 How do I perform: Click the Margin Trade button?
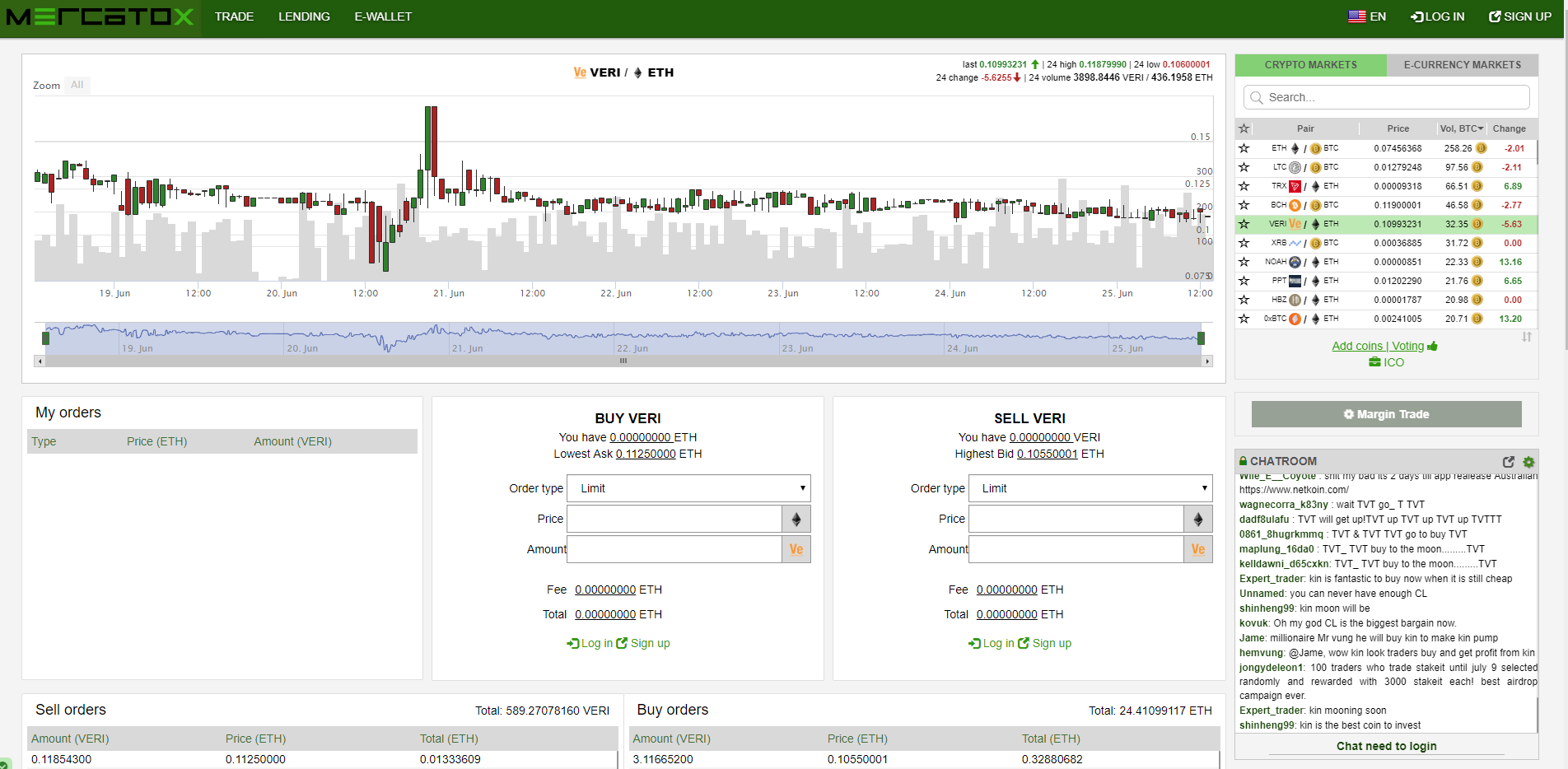[x=1387, y=414]
